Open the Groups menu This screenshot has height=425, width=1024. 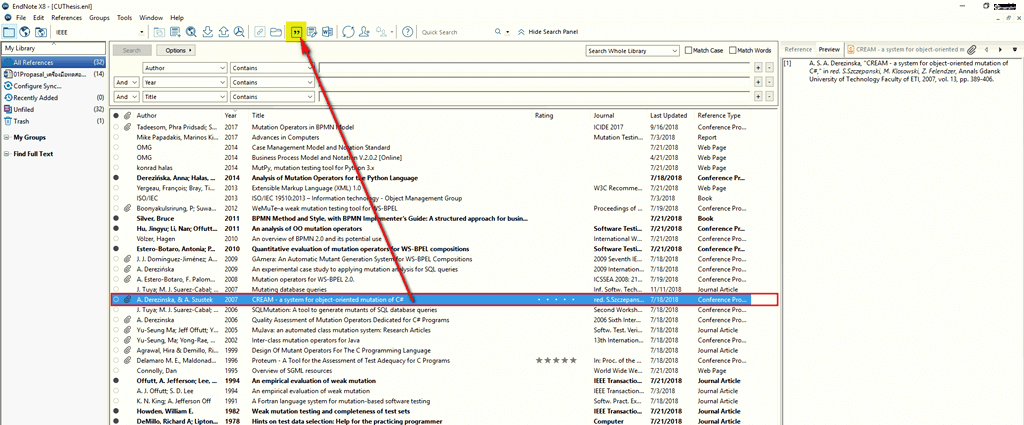pyautogui.click(x=99, y=18)
